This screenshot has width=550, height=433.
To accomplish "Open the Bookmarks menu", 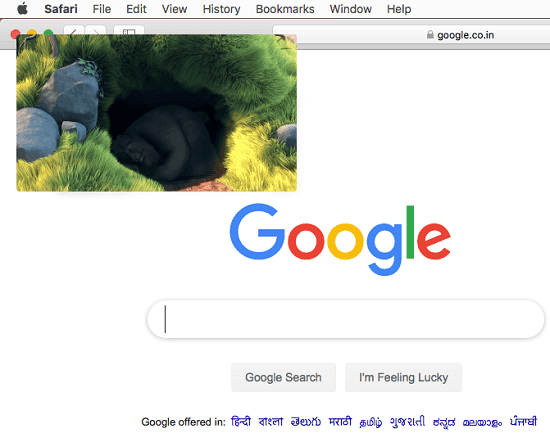I will click(285, 9).
